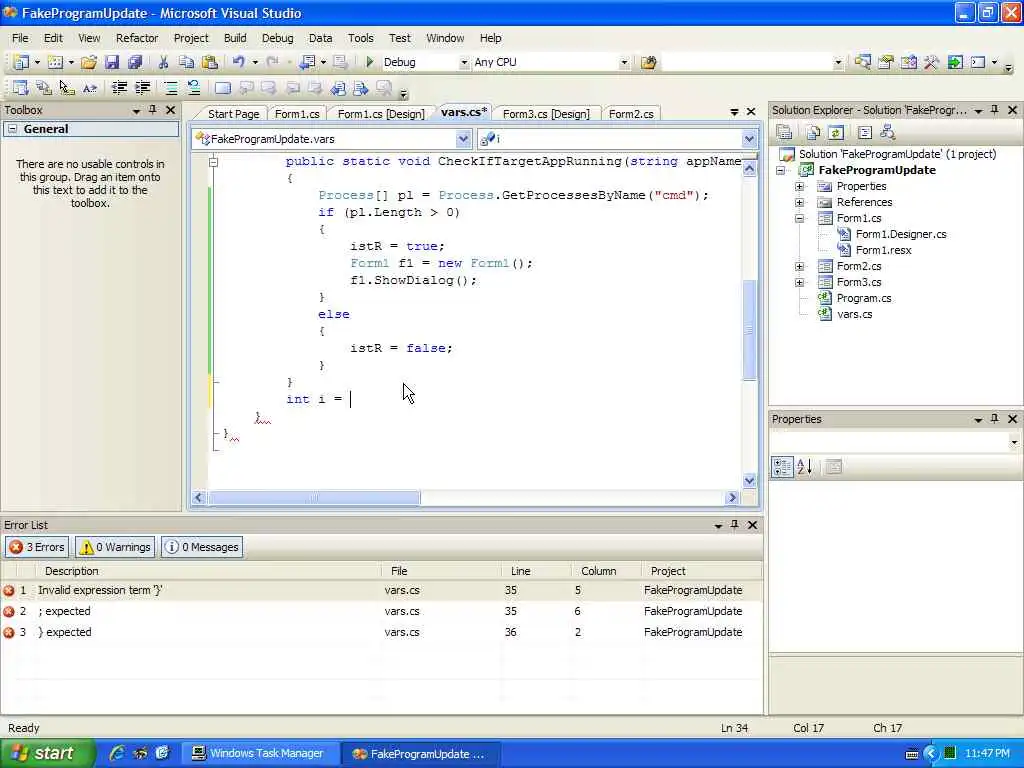Toggle the 3 Errors filter button

pos(37,547)
